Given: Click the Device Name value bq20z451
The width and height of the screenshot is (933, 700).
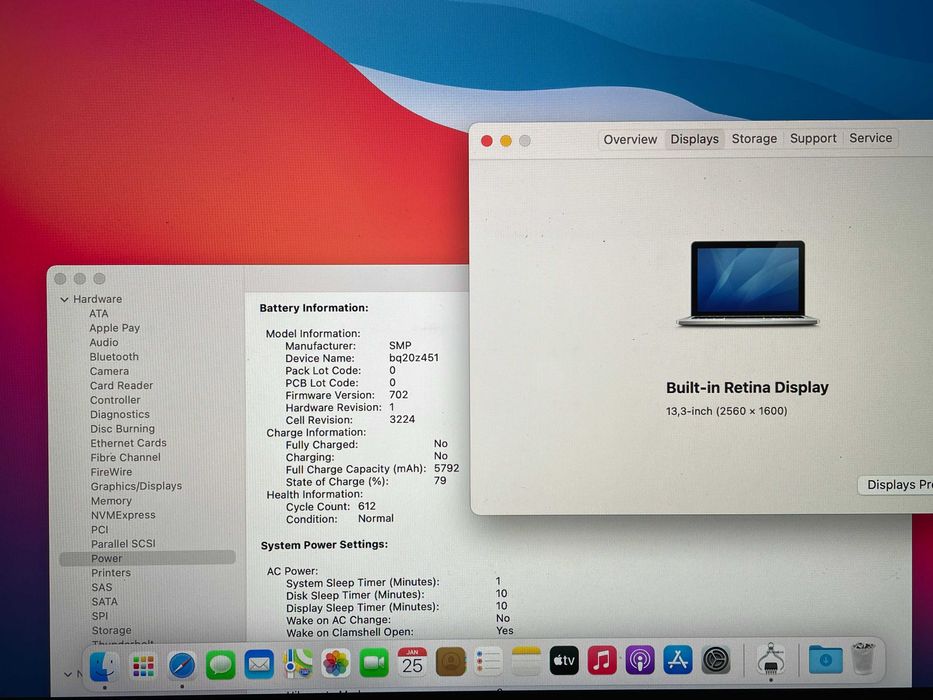Looking at the screenshot, I should [414, 358].
